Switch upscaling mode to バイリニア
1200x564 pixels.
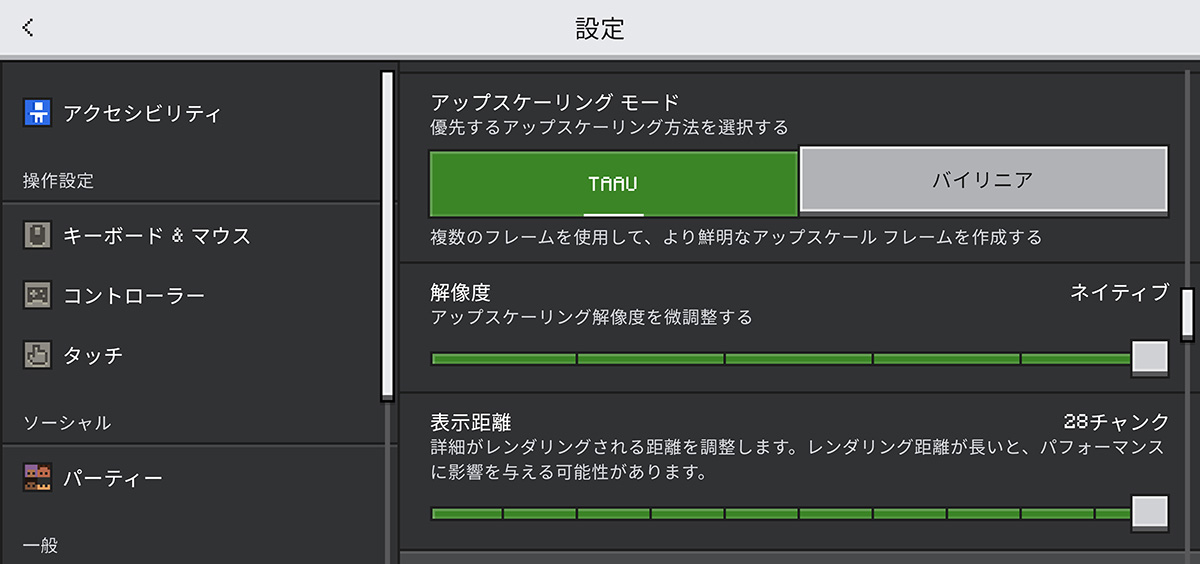point(984,180)
